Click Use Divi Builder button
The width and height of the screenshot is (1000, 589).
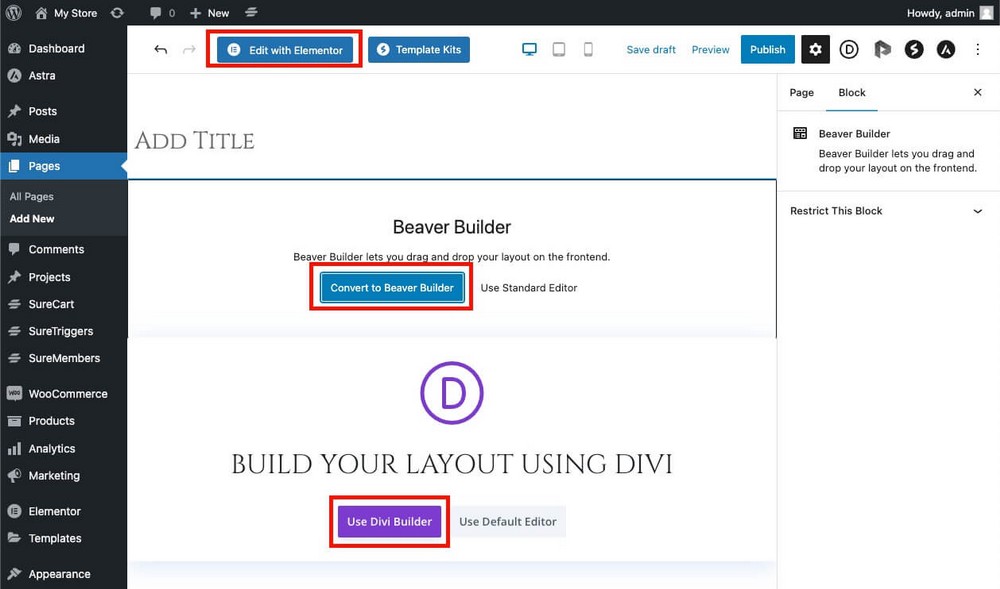(390, 521)
